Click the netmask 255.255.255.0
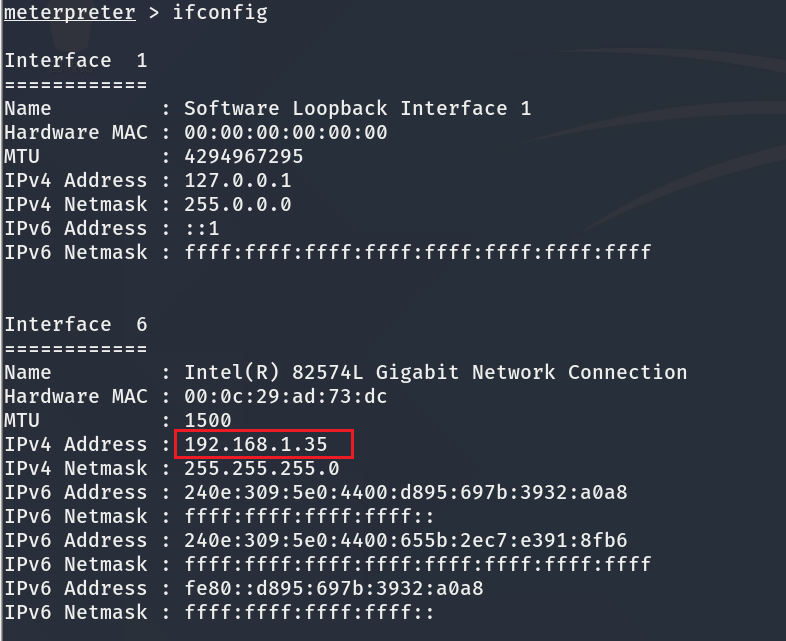 click(261, 468)
